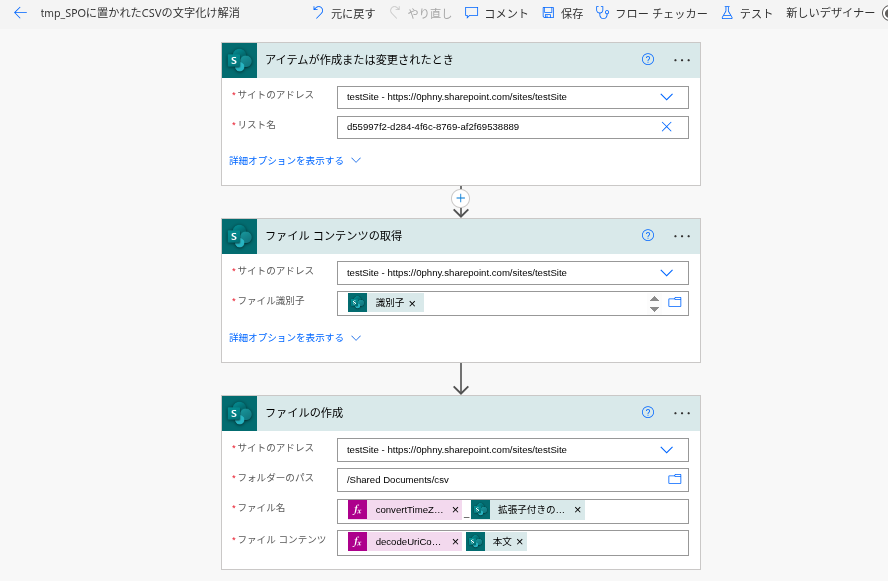The width and height of the screenshot is (888, 581).
Task: Remove the 識別子 token
Action: click(412, 304)
